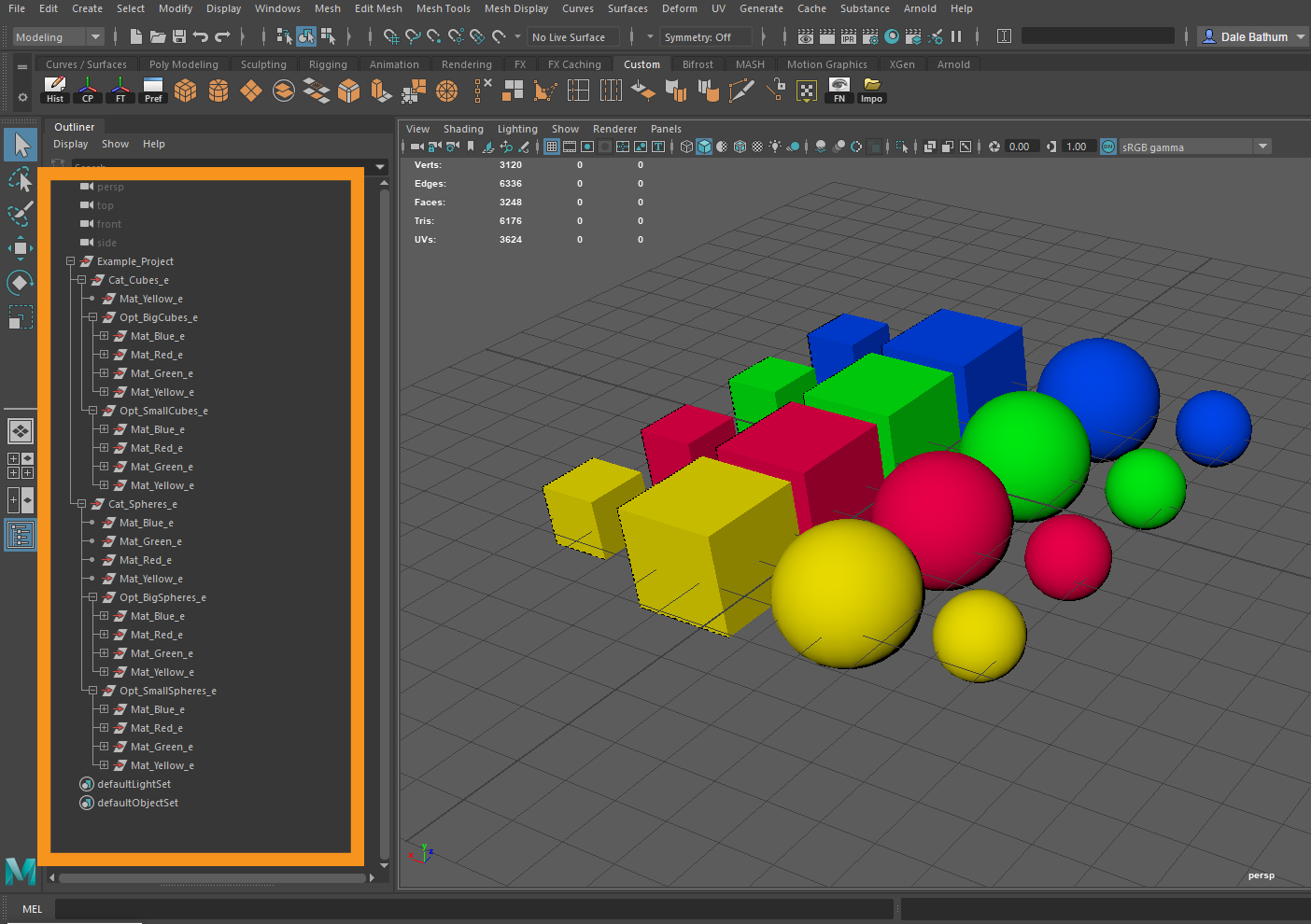1311x924 pixels.
Task: Save the scene using the floppy icon
Action: pos(179,36)
